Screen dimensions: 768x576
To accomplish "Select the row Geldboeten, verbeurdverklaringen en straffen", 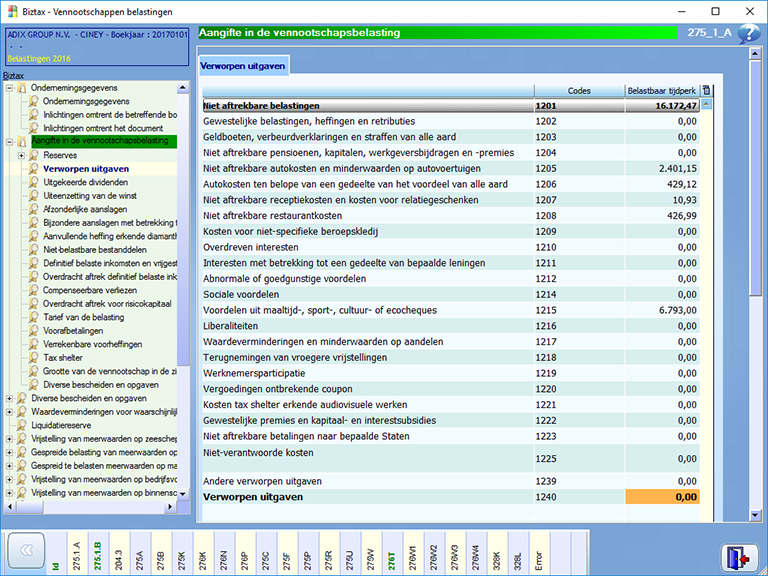I will coord(451,137).
